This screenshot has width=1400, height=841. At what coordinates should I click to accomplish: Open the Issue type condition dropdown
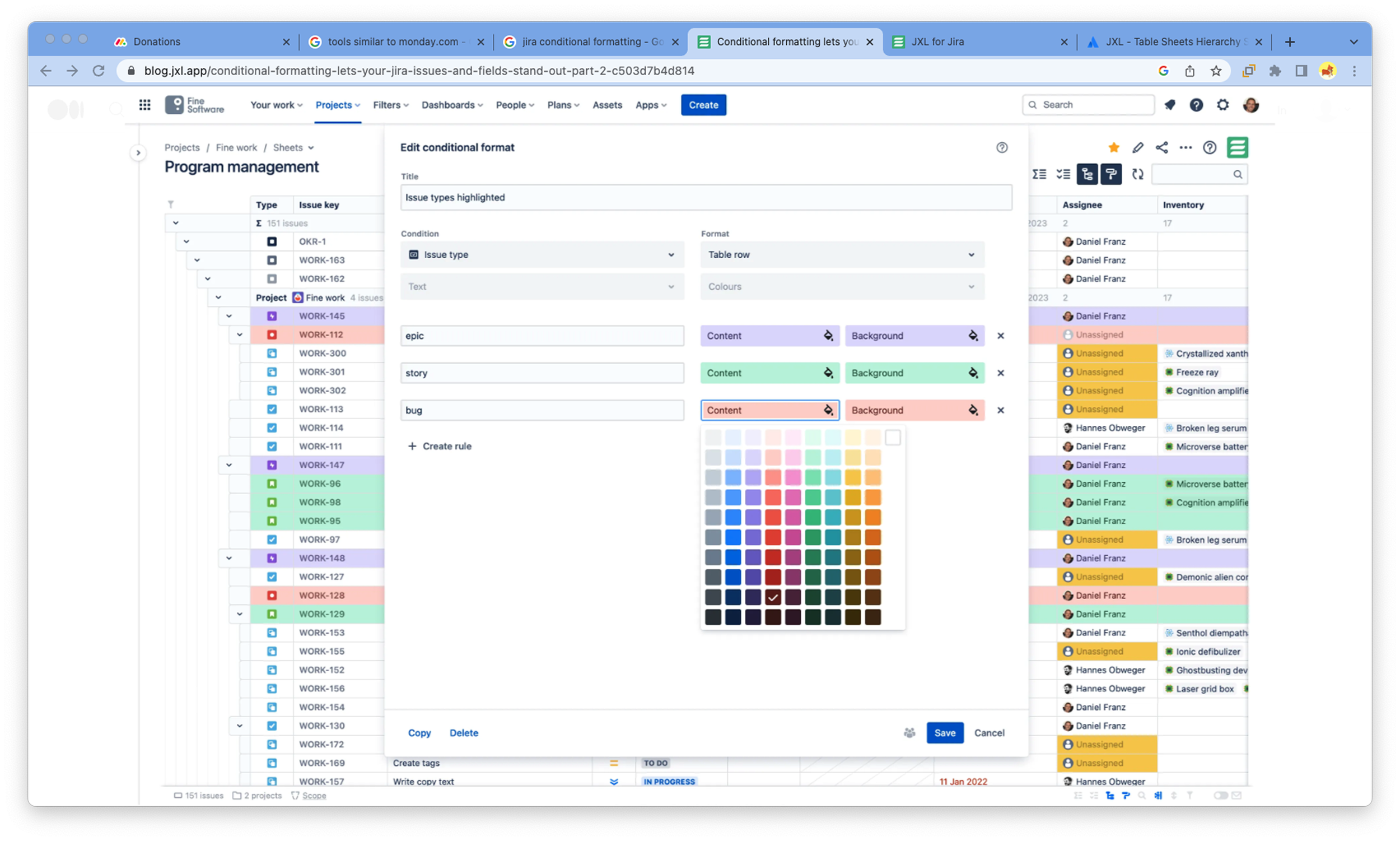[x=542, y=254]
